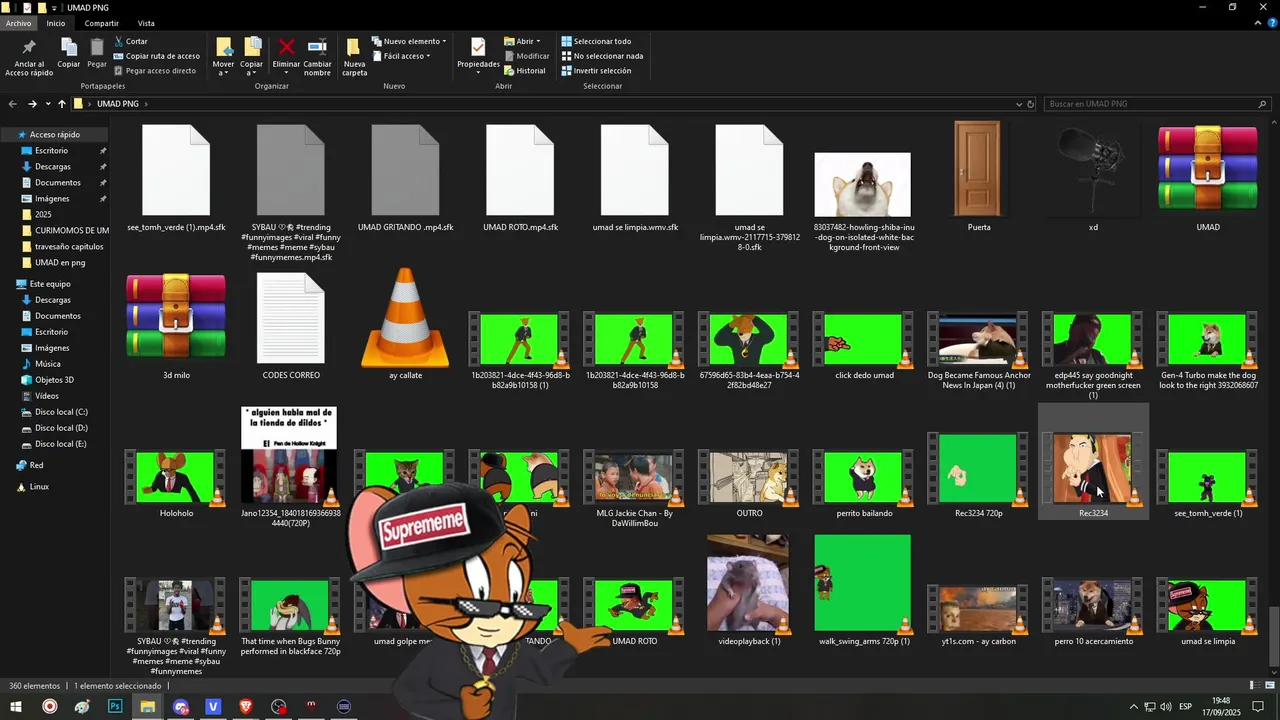This screenshot has width=1280, height=720.
Task: Open the Windows Start menu
Action: tap(16, 706)
